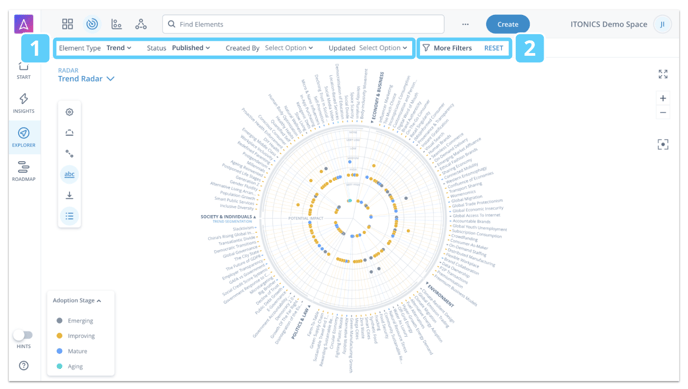Click the Find Elements search field
The height and width of the screenshot is (389, 688).
pyautogui.click(x=303, y=24)
